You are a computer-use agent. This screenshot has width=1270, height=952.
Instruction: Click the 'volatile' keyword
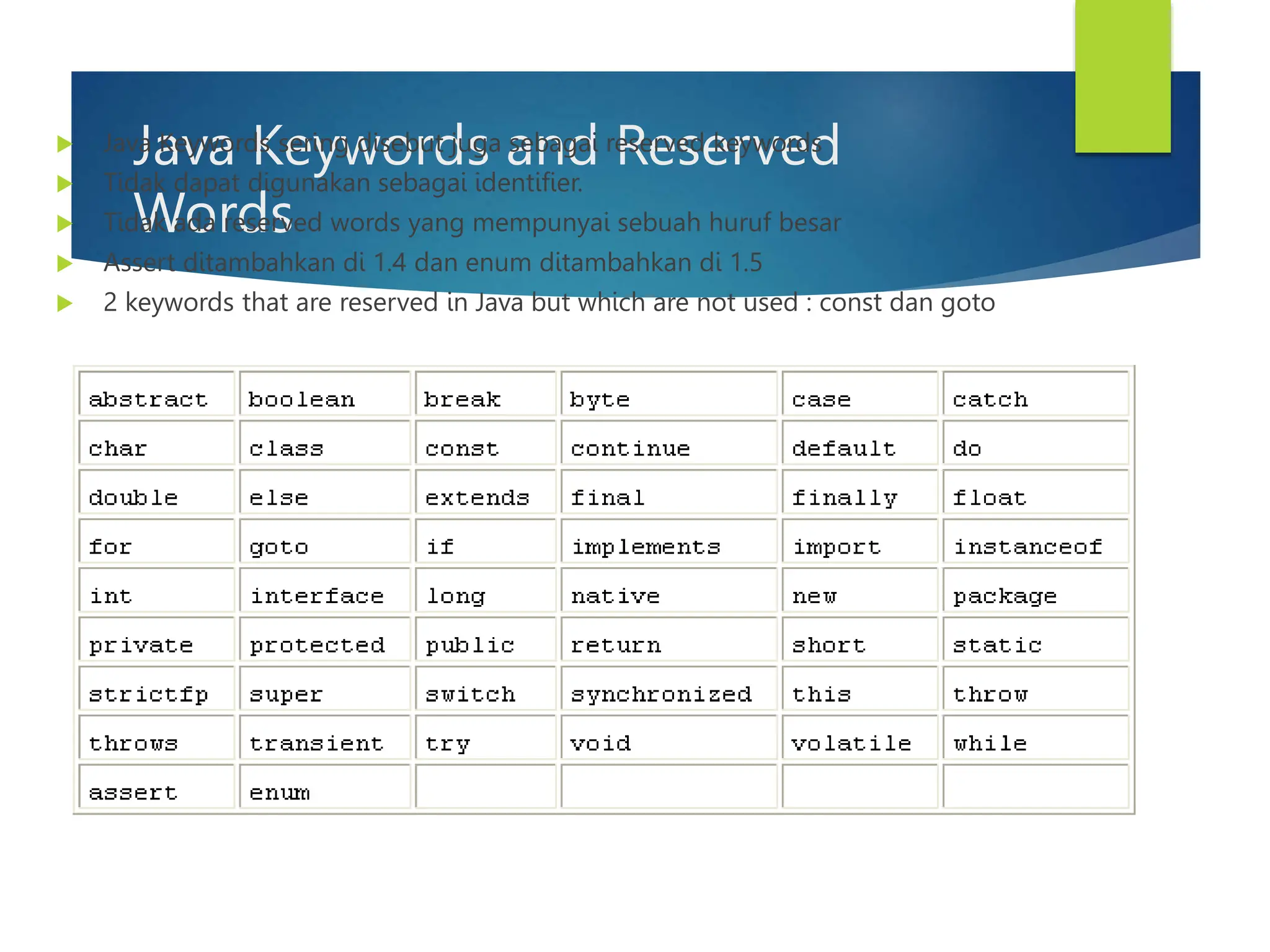coord(851,743)
